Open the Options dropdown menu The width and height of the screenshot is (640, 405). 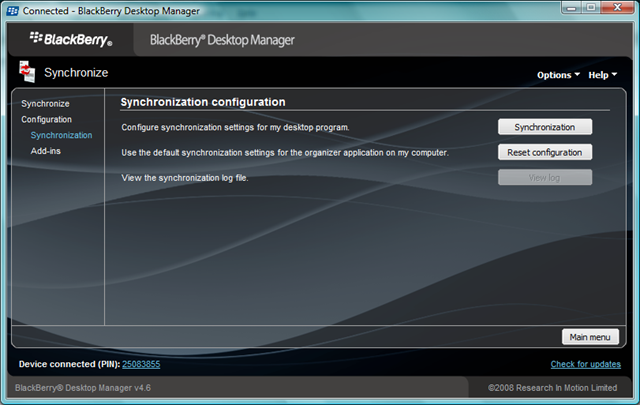558,75
